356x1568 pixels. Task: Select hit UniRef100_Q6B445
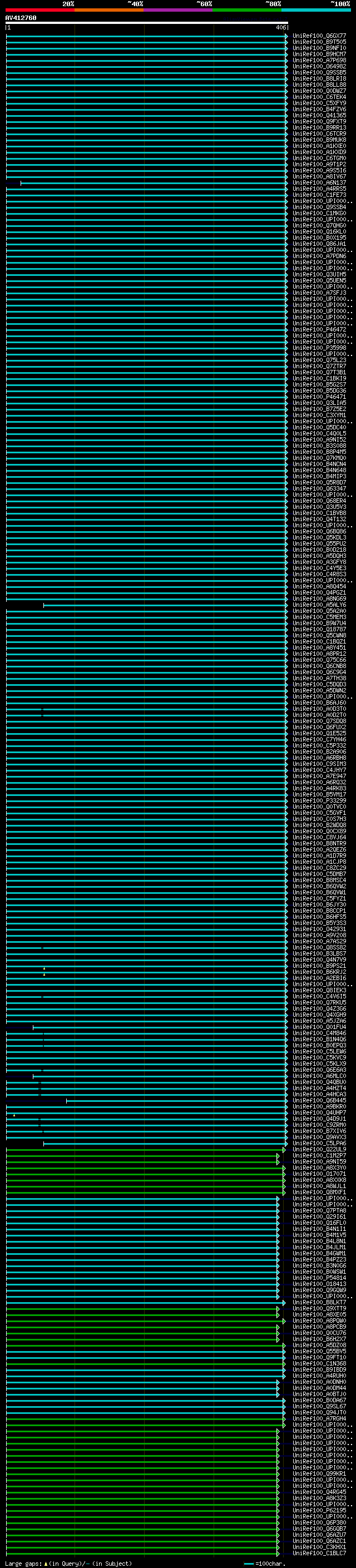coord(319,1101)
